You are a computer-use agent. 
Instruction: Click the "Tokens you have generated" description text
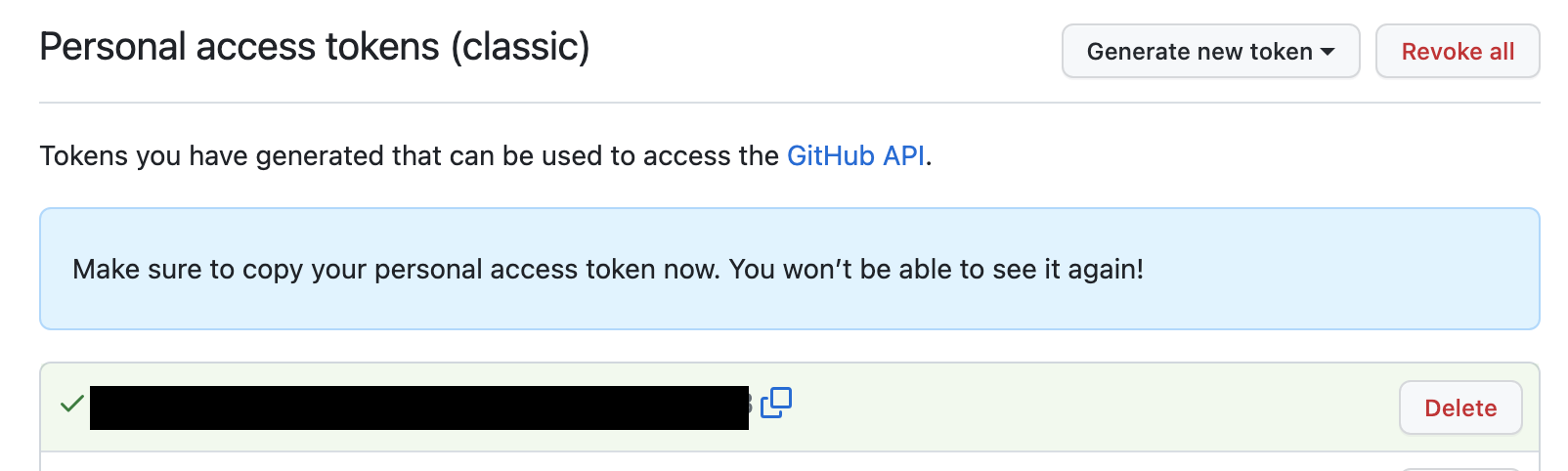point(486,156)
